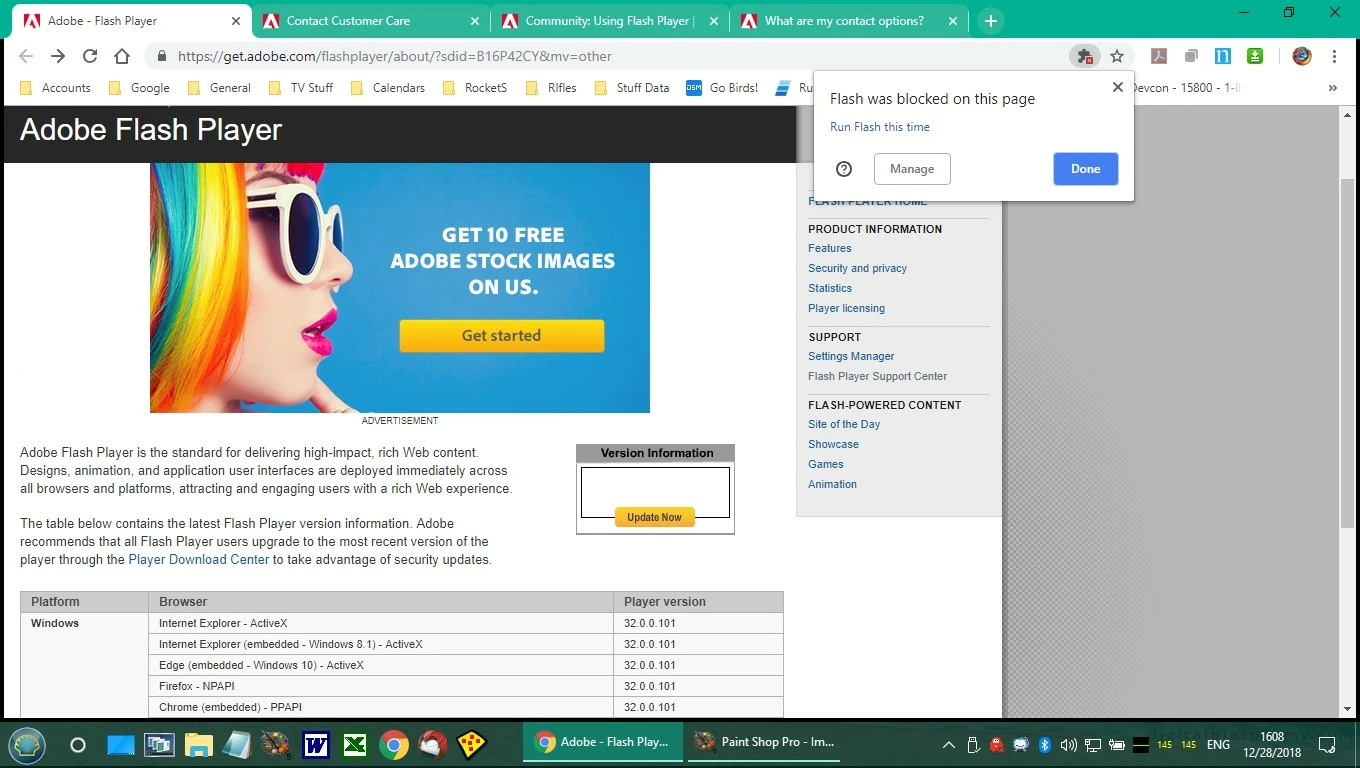Click Get started on the Adobe Stock ad
The width and height of the screenshot is (1360, 768).
click(x=502, y=336)
